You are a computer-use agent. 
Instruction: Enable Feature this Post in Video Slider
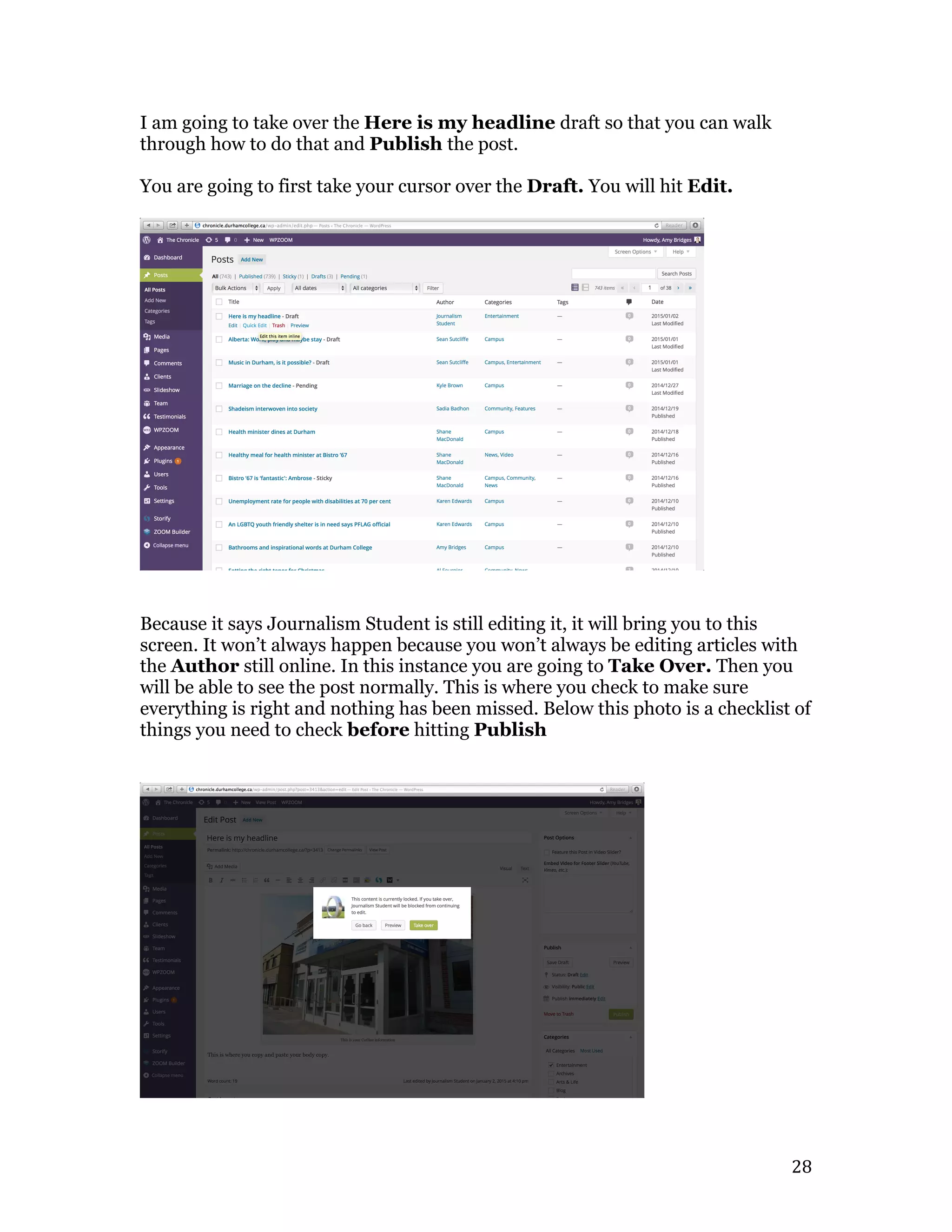pos(547,852)
